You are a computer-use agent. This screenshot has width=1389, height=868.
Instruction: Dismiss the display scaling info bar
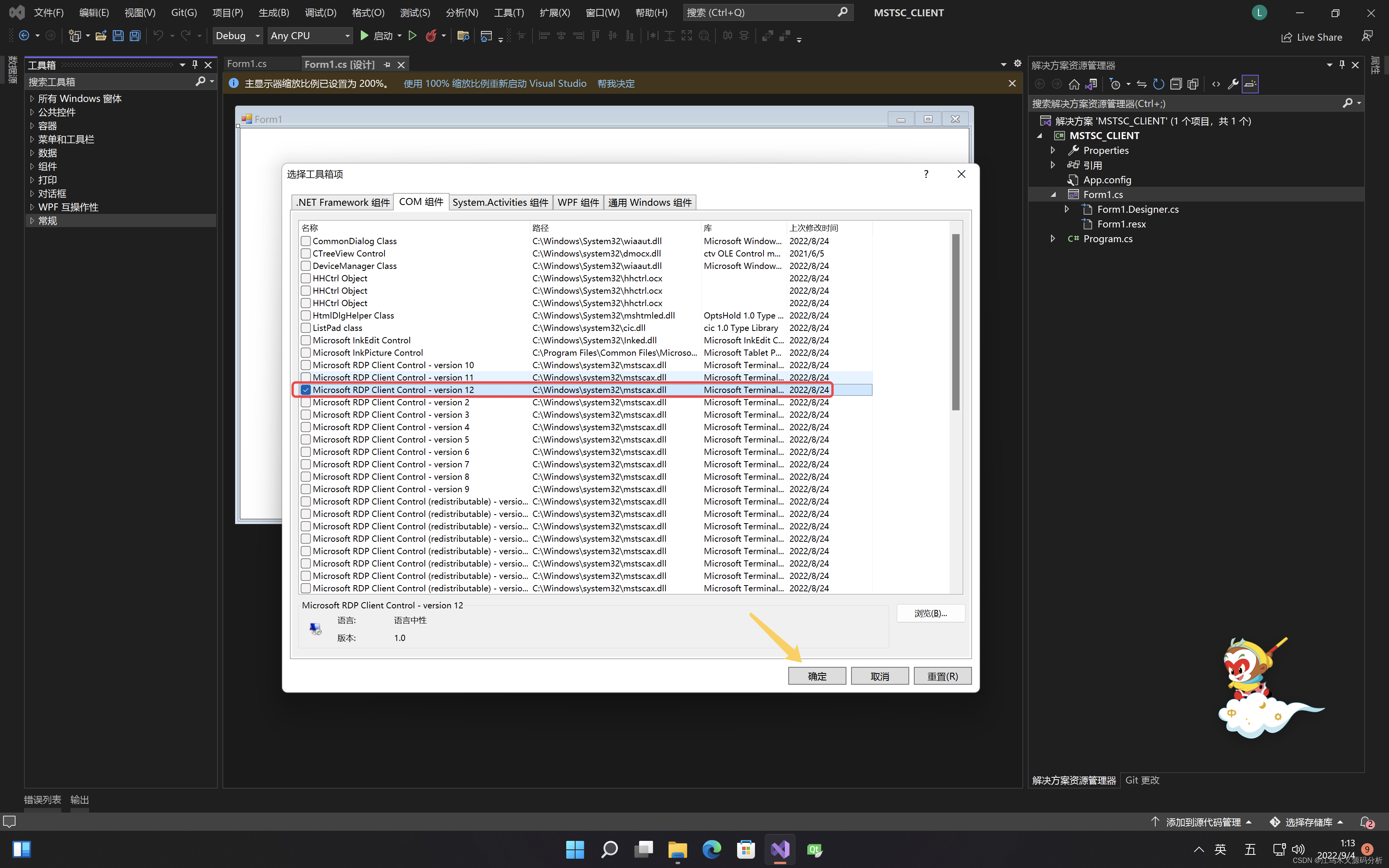click(1012, 84)
